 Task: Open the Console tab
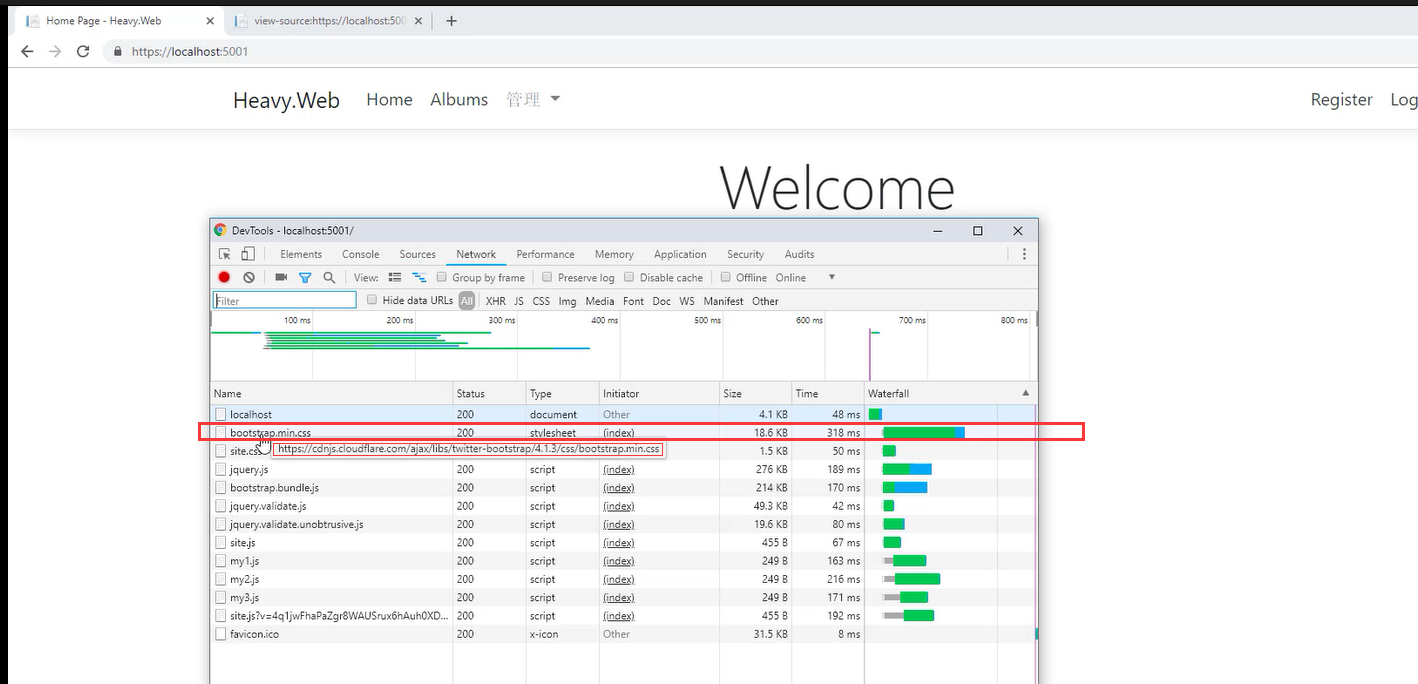tap(361, 254)
